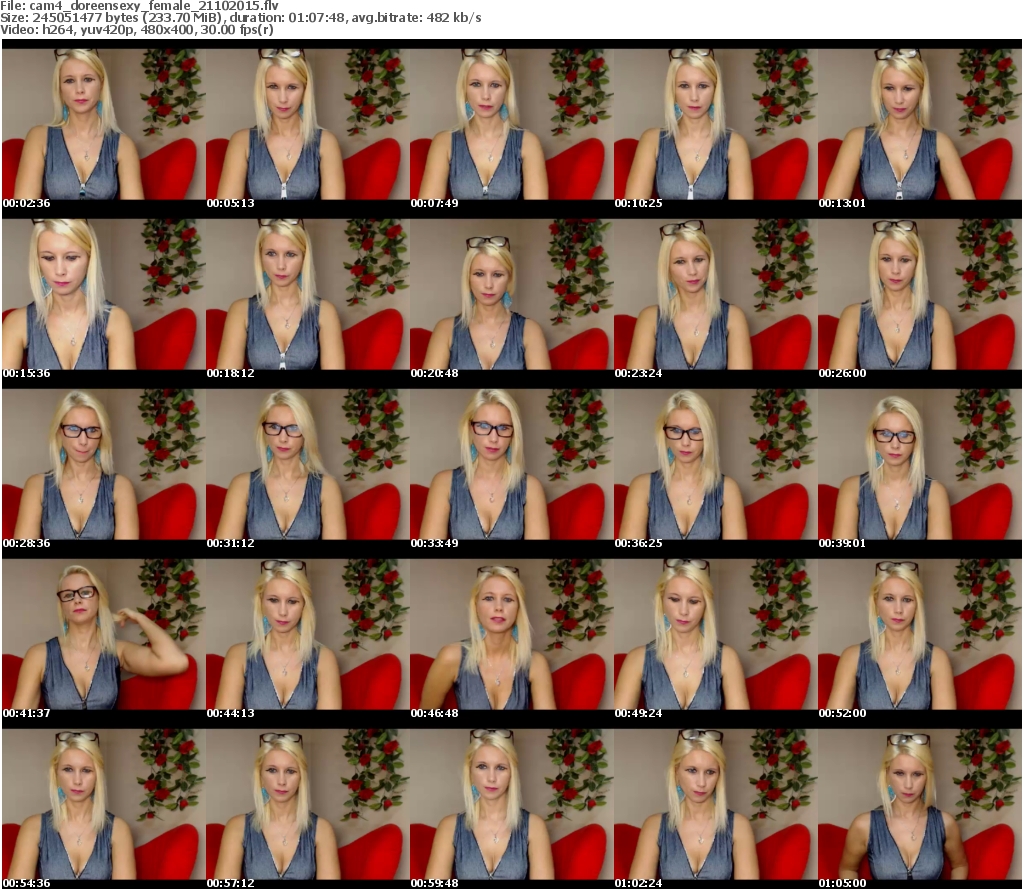
Task: Click the video frame marked 00:54:36
Action: [x=103, y=805]
